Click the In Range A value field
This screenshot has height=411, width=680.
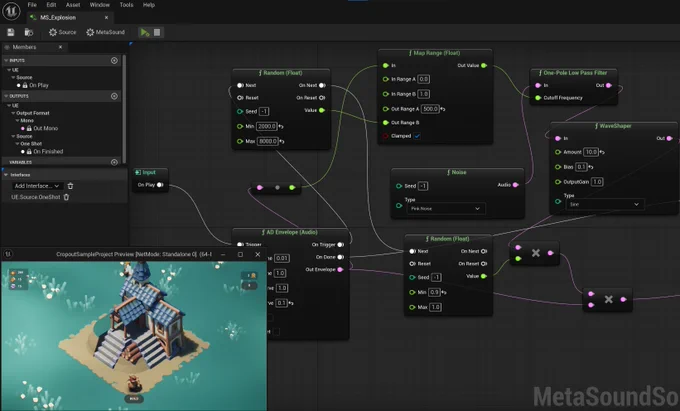(x=424, y=79)
